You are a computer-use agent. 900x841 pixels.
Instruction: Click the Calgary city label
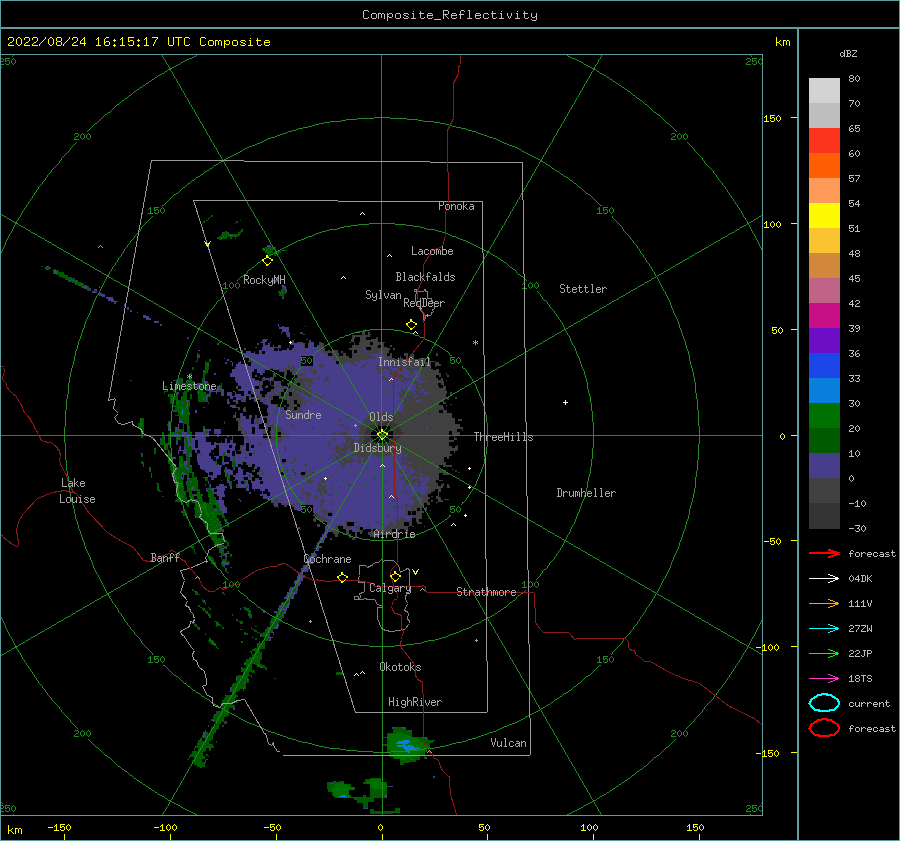pos(390,588)
